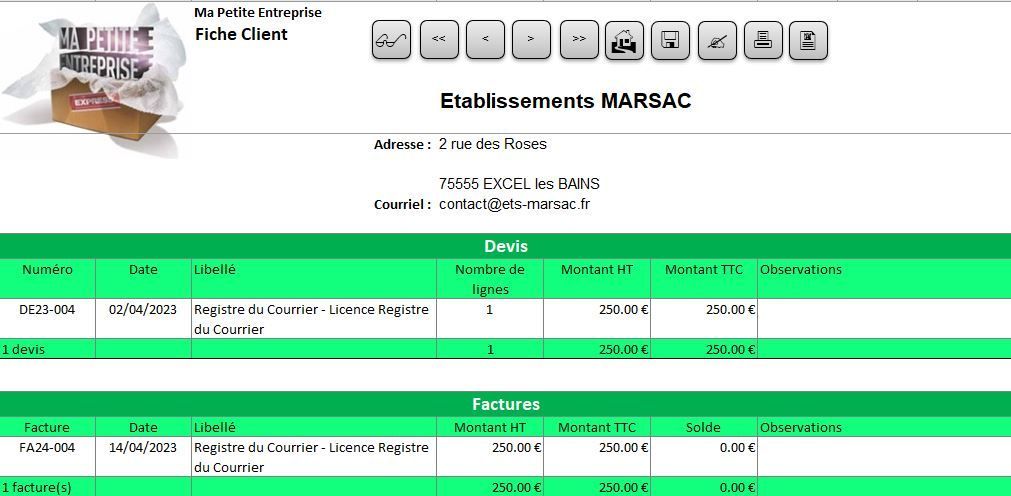1011x496 pixels.
Task: Go to previous client with < button
Action: pyautogui.click(x=486, y=40)
